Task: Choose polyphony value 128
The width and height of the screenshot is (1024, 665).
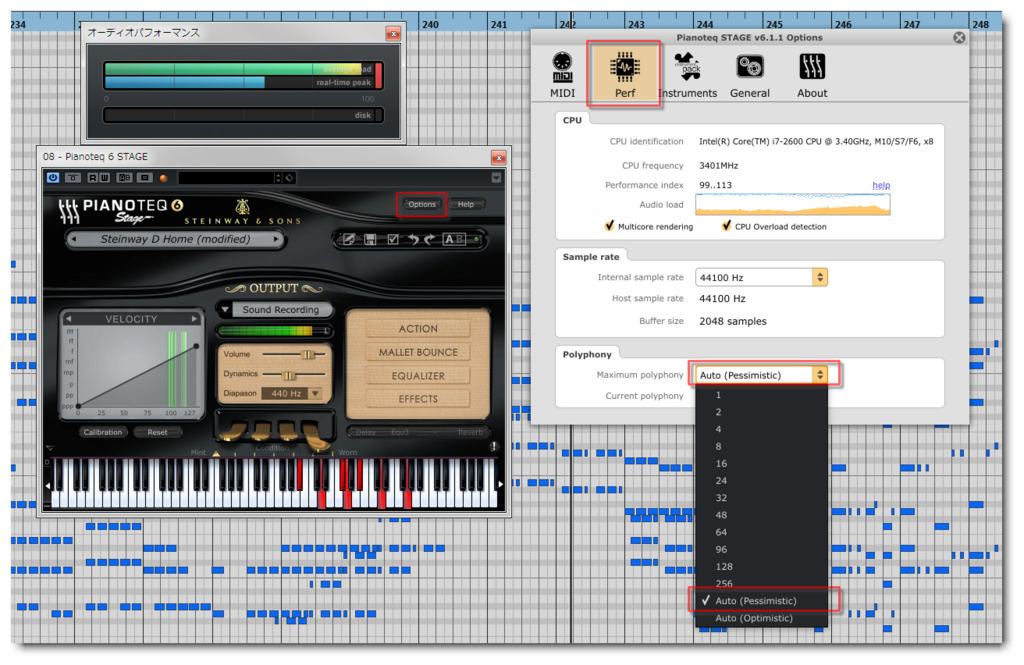Action: 761,566
